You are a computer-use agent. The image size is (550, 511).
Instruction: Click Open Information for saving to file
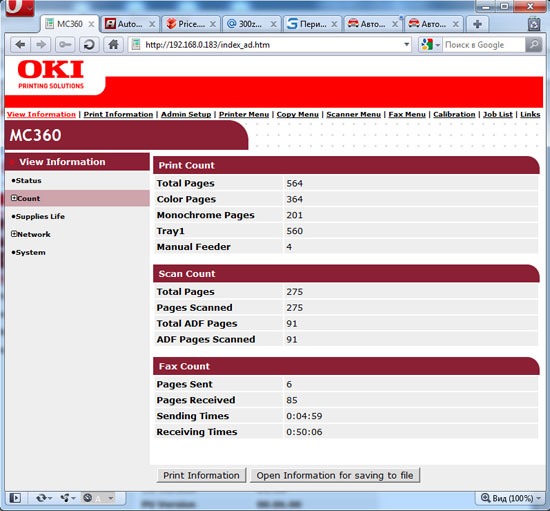click(335, 475)
